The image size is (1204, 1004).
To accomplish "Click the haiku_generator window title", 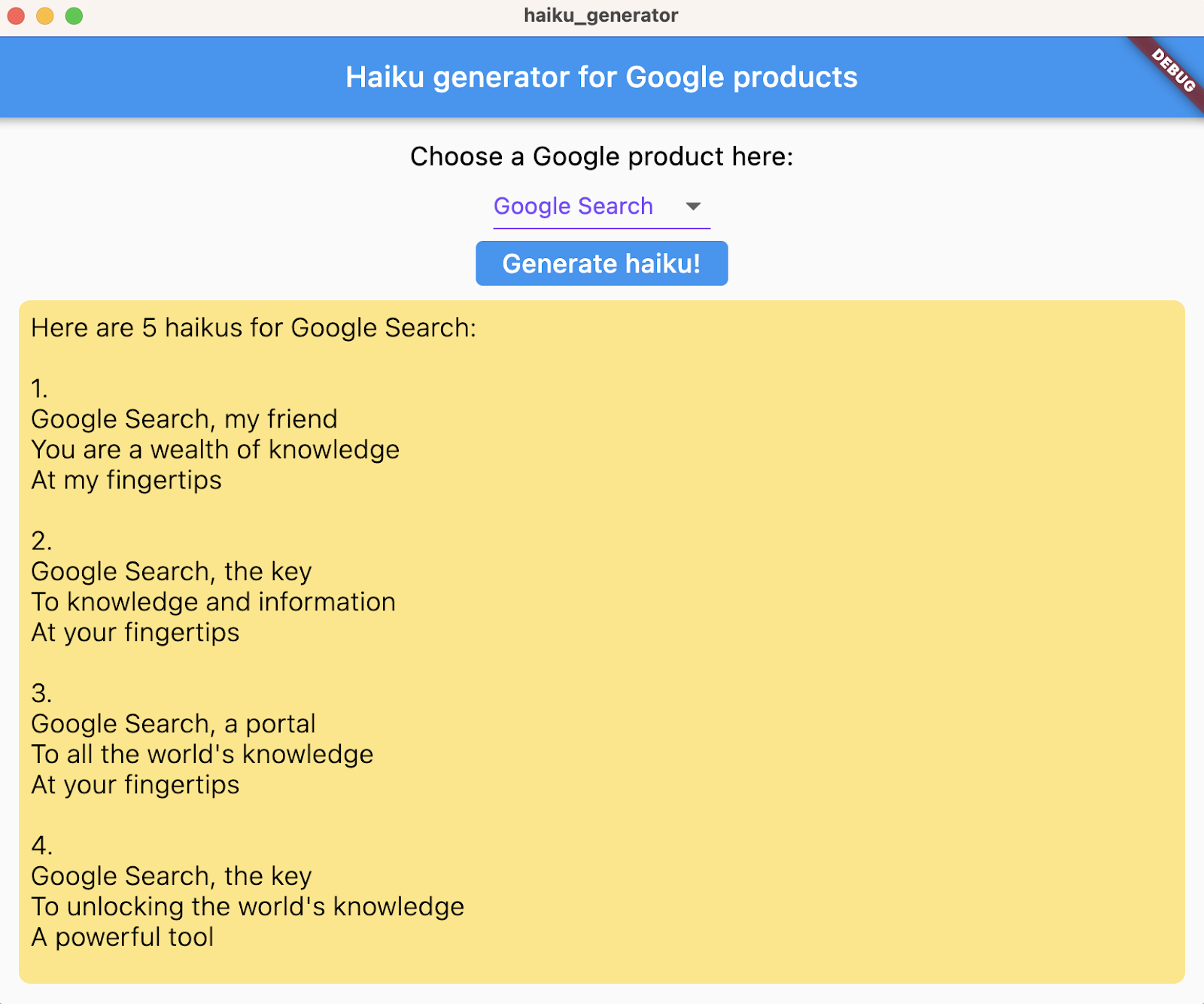I will (600, 15).
